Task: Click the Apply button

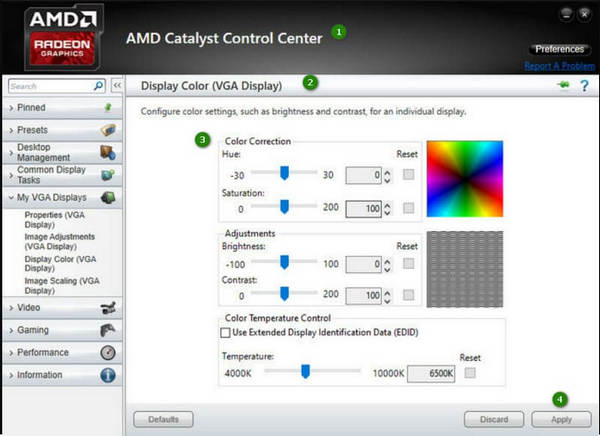Action: pyautogui.click(x=561, y=420)
